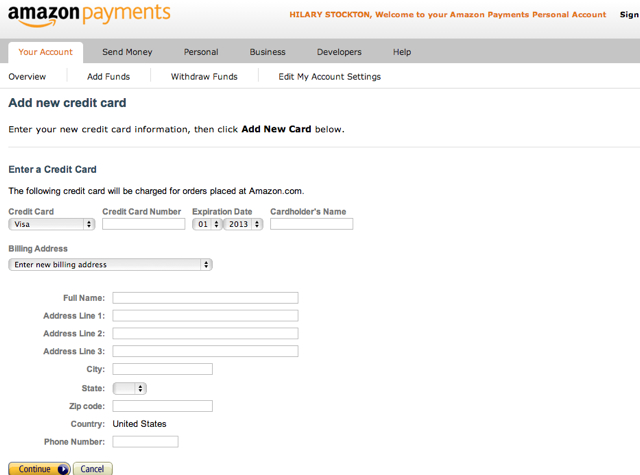Open the expiration year dropdown showing 2013
This screenshot has height=475, width=640.
click(x=243, y=224)
